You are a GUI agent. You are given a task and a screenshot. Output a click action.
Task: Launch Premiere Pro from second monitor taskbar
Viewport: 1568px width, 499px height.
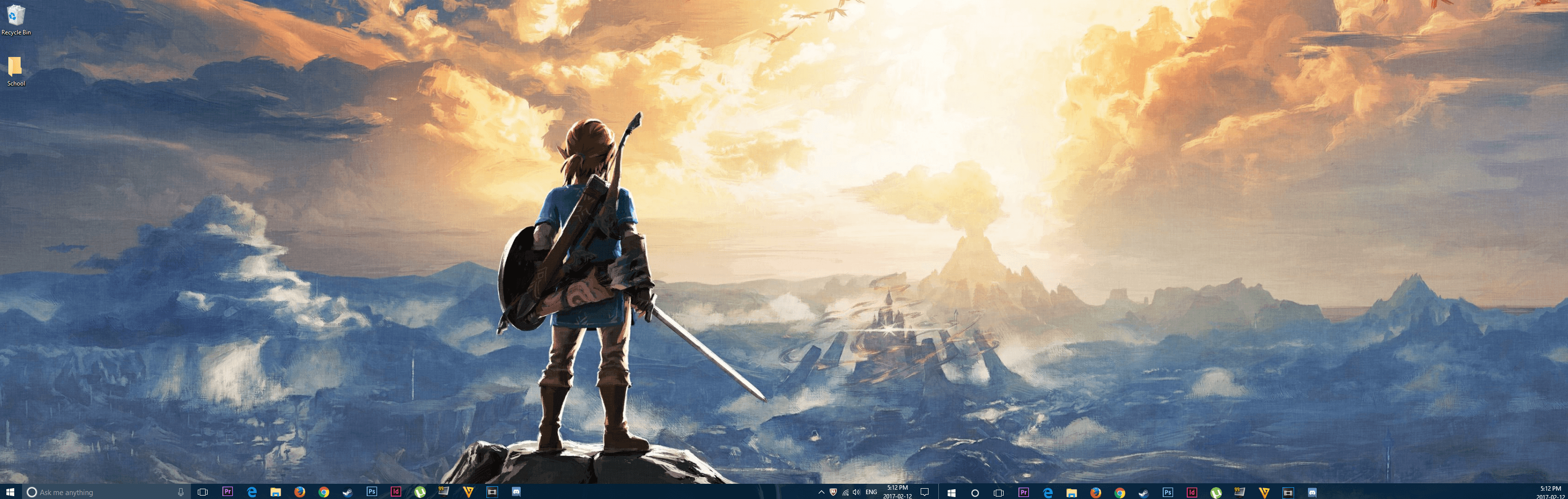tap(1023, 492)
